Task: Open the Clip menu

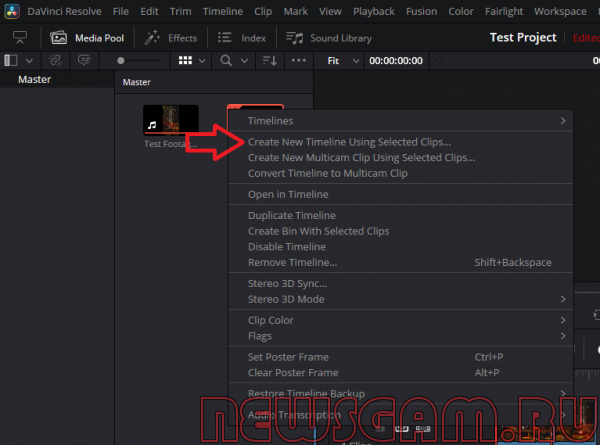Action: [x=263, y=11]
